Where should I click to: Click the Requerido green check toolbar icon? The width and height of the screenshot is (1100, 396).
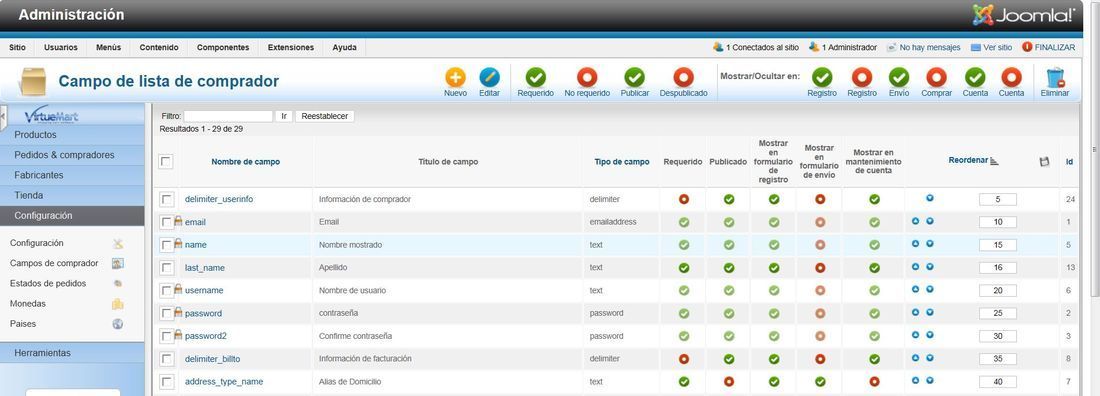point(535,77)
